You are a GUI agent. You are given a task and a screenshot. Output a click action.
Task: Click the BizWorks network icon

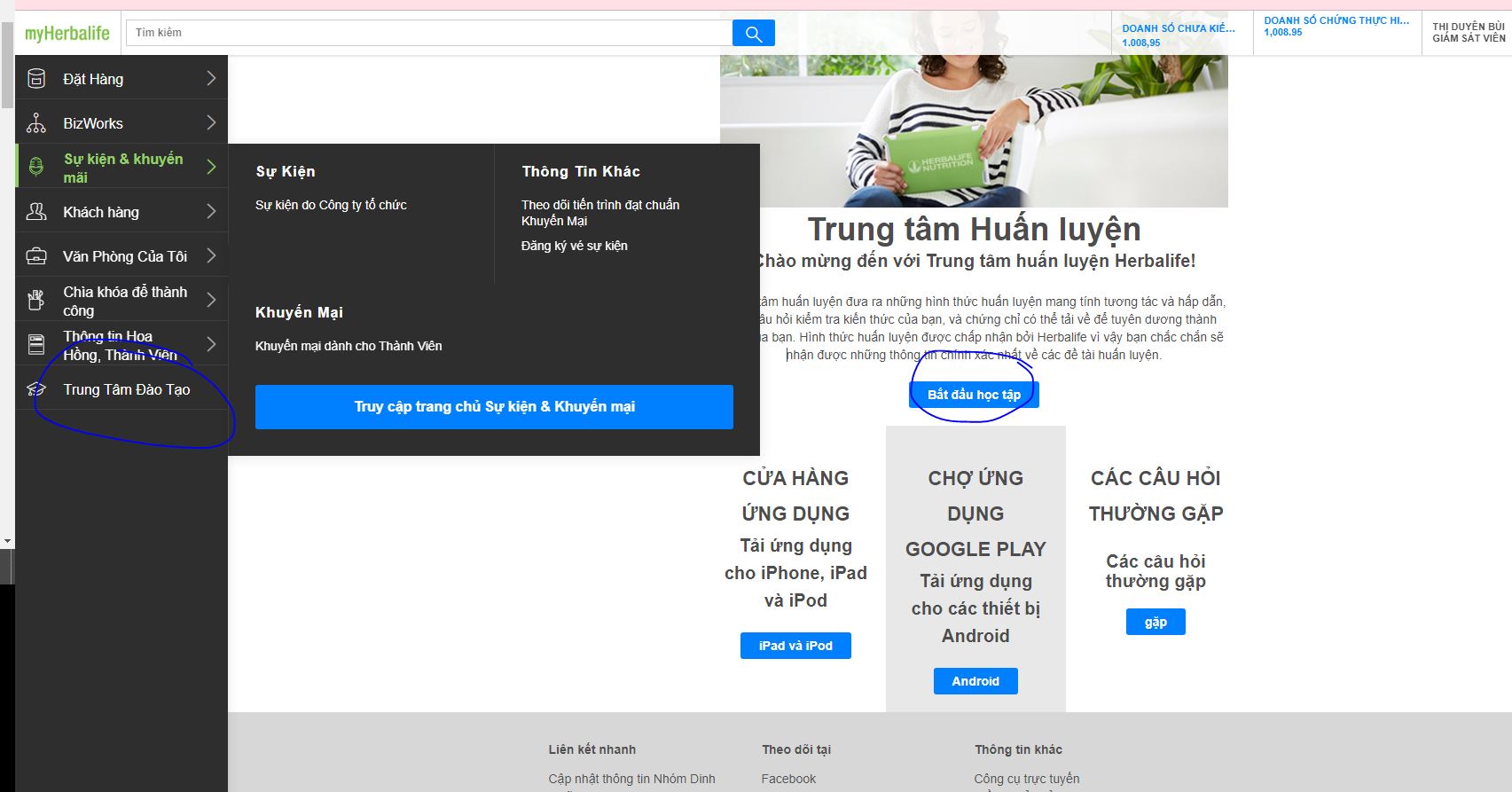36,123
